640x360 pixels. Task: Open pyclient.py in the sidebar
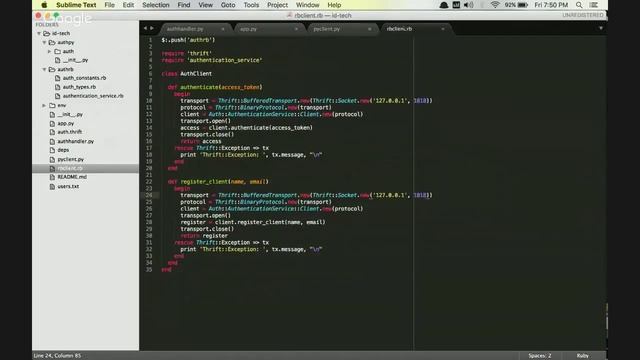pos(71,159)
